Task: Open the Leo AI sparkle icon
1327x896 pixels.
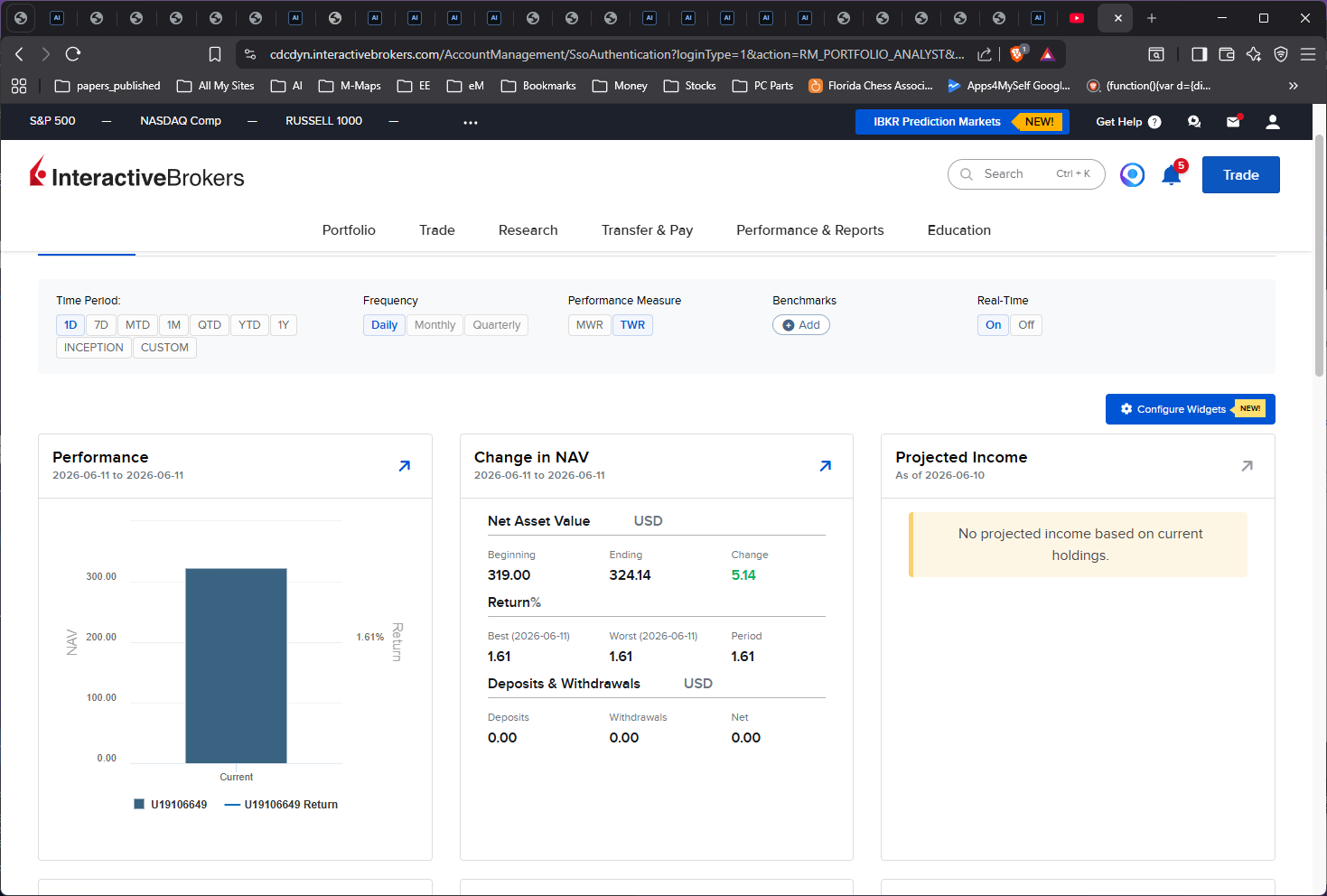Action: pyautogui.click(x=1253, y=54)
